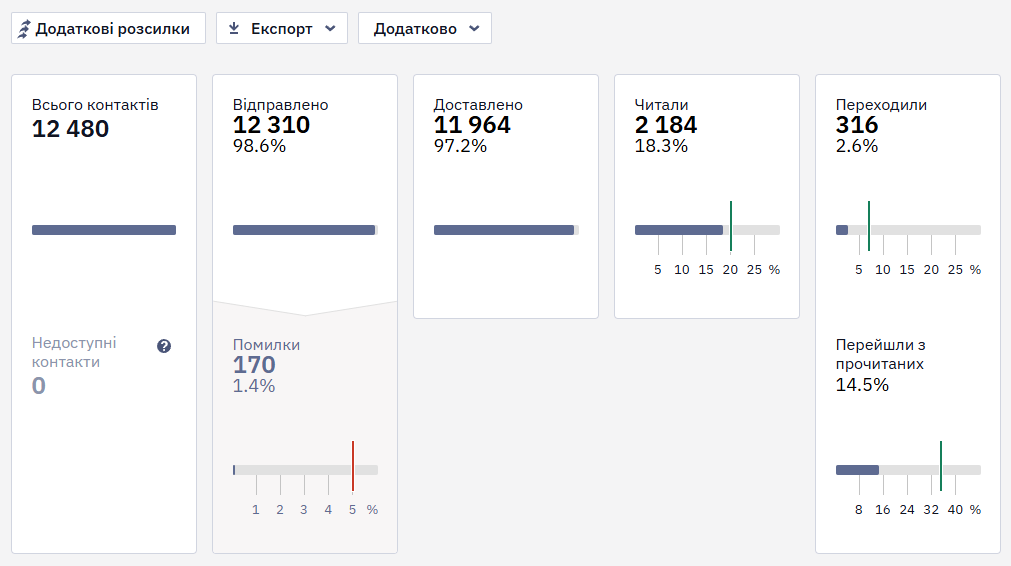Click the Читали card heading
The image size is (1011, 566).
point(662,104)
